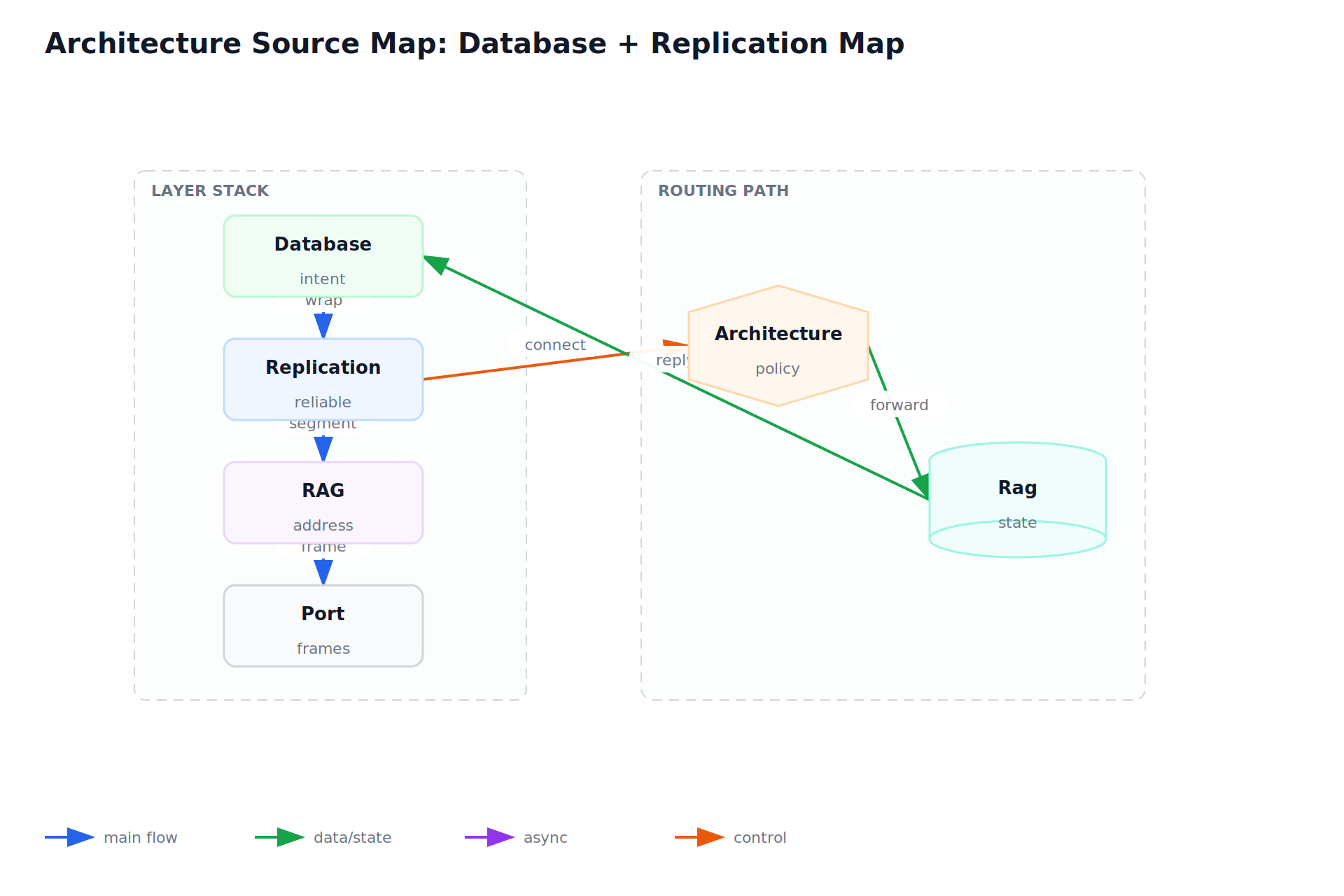
Task: Click the 'reliable' subtitle under Replication
Action: pos(323,402)
